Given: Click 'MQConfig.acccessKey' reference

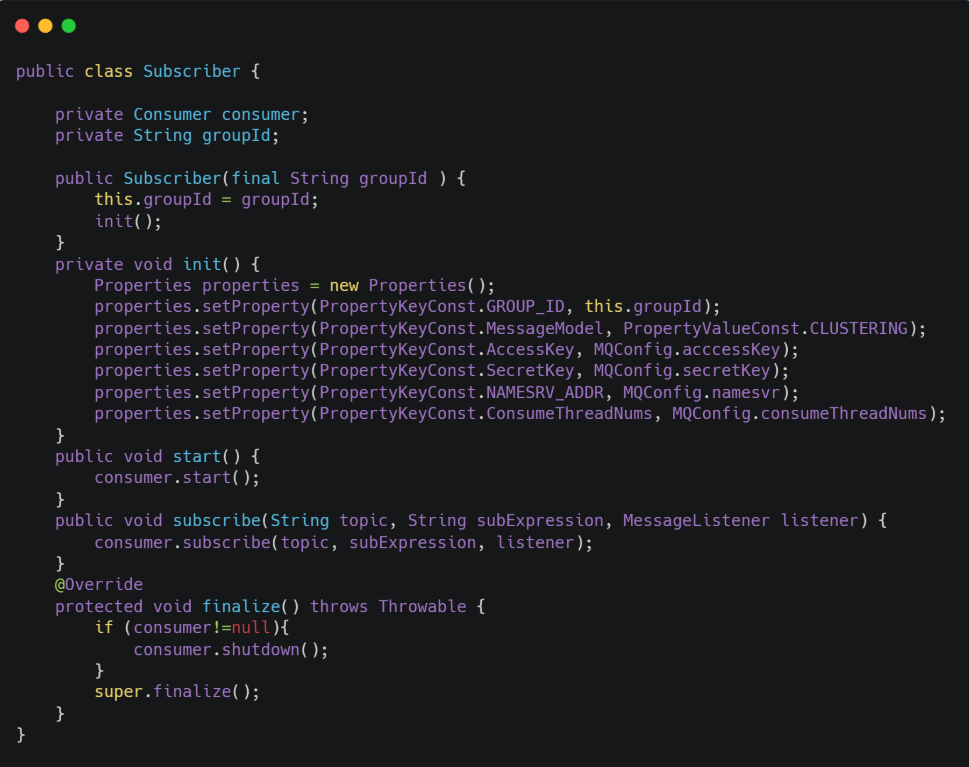Looking at the screenshot, I should click(687, 350).
